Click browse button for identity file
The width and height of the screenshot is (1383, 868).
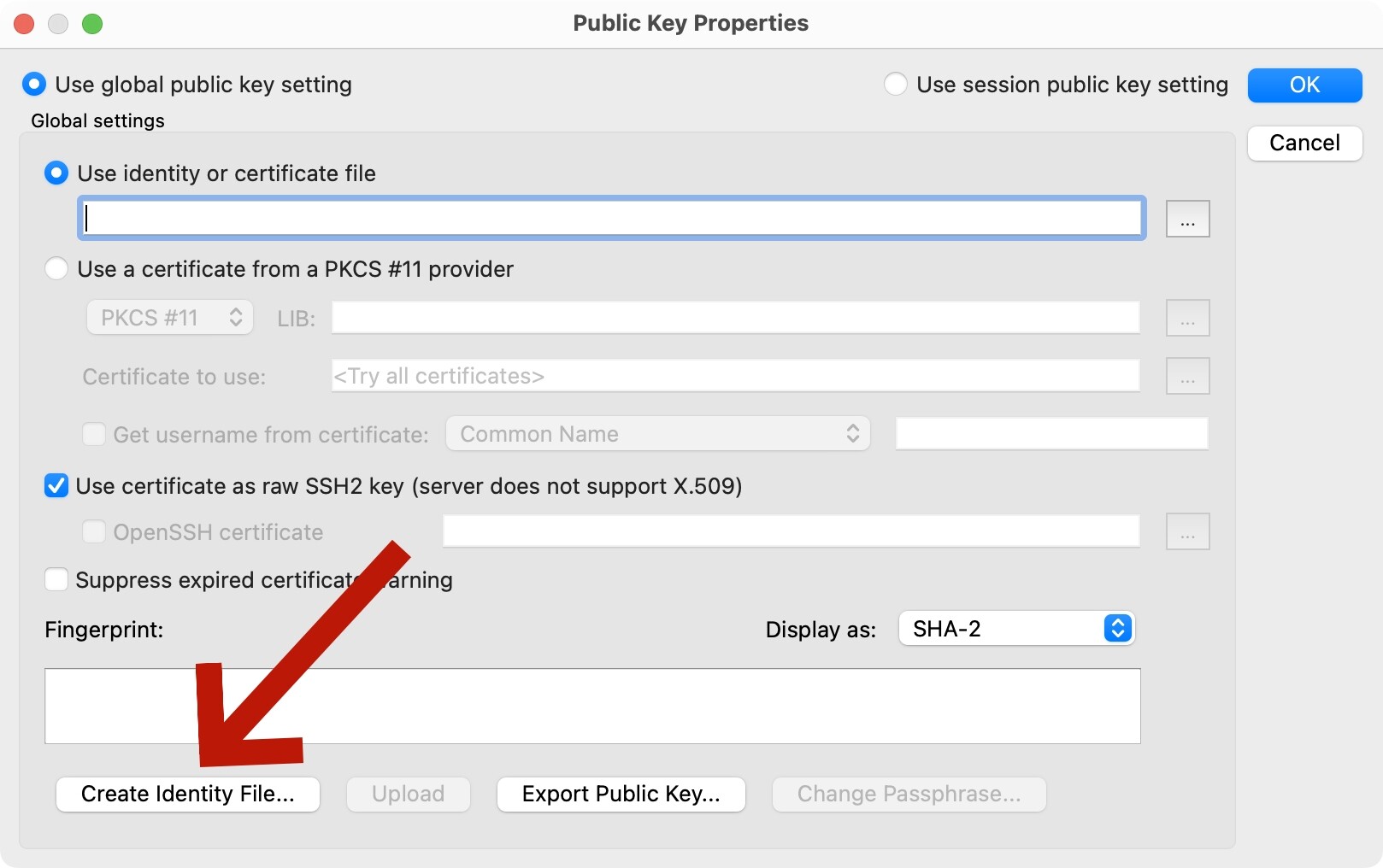click(x=1187, y=220)
